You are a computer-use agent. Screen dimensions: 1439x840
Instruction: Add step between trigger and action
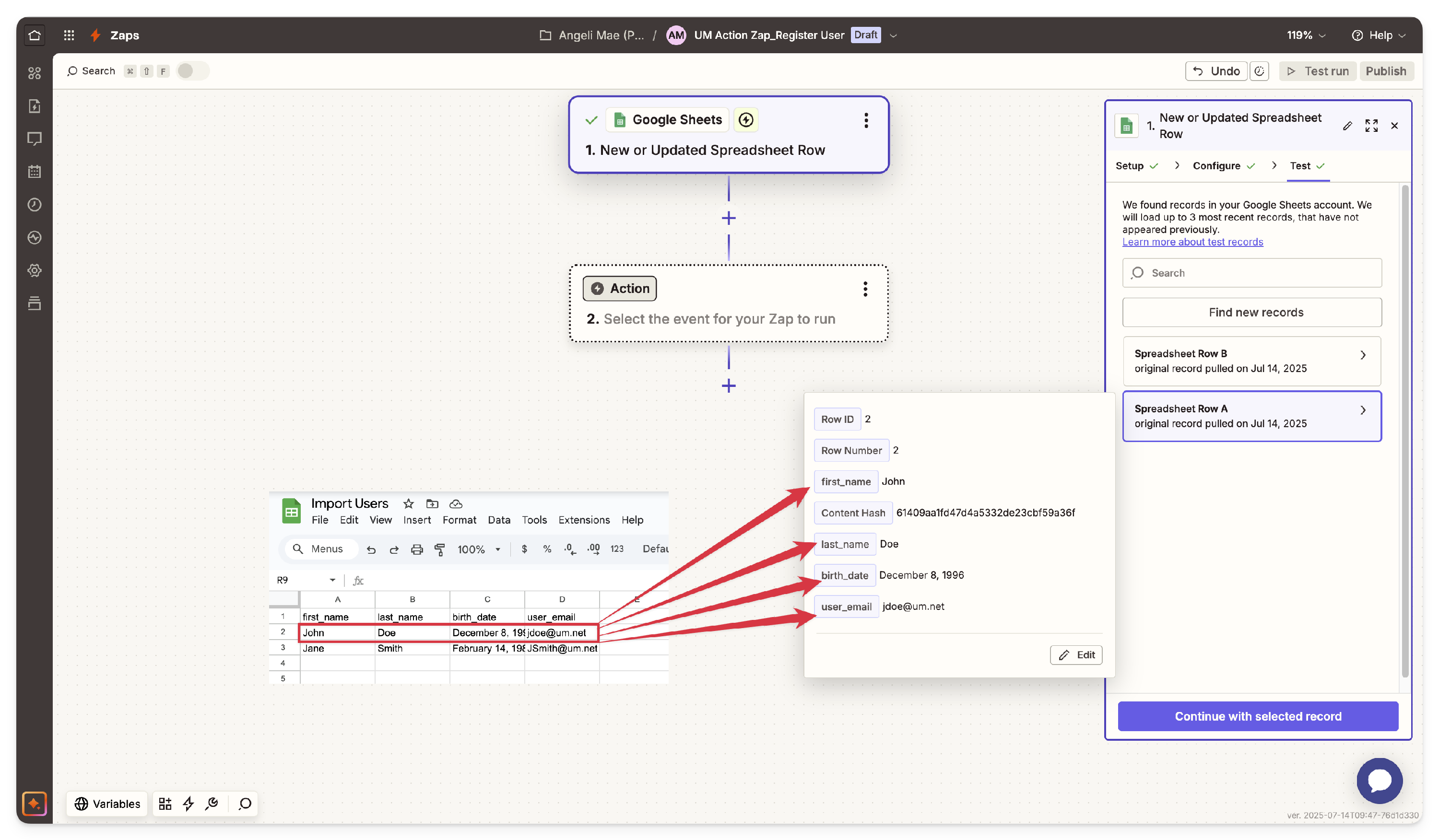point(729,218)
